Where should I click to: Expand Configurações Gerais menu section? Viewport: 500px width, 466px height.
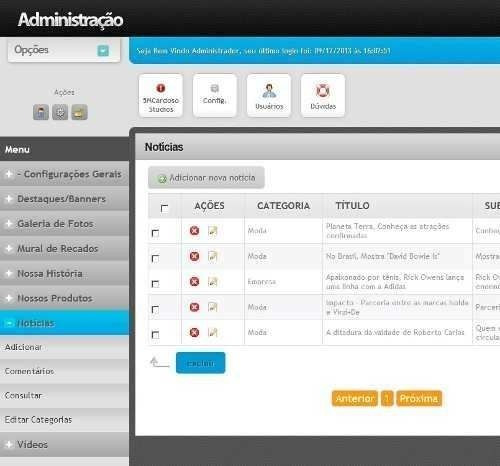(64, 174)
